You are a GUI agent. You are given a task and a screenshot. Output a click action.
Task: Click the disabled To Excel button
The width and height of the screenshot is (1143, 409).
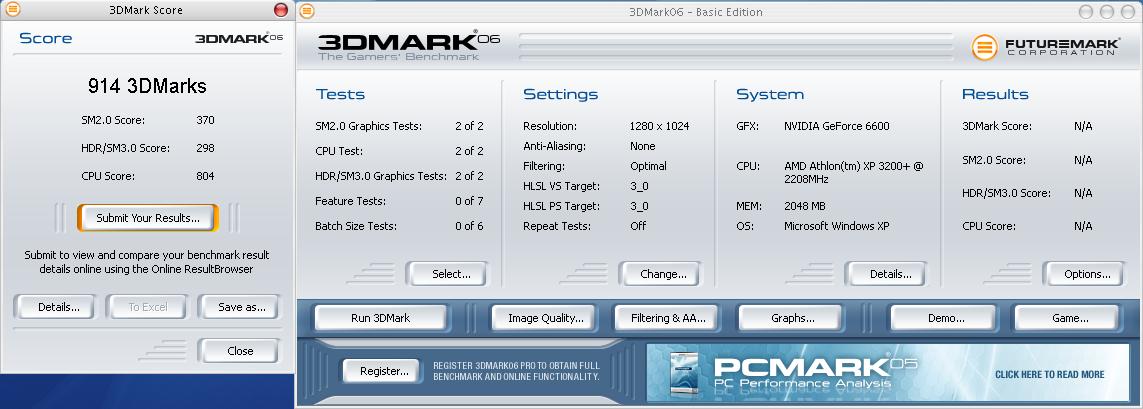click(147, 307)
